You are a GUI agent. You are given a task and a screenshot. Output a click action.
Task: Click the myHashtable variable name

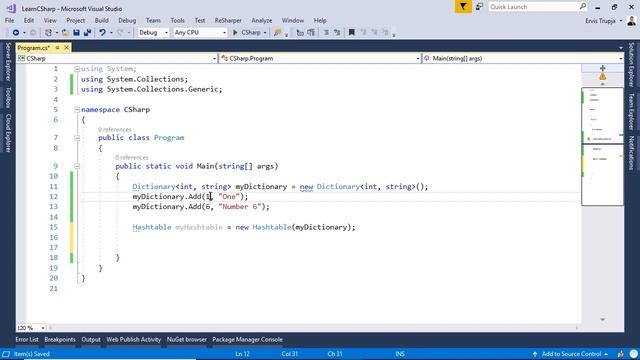(199, 227)
